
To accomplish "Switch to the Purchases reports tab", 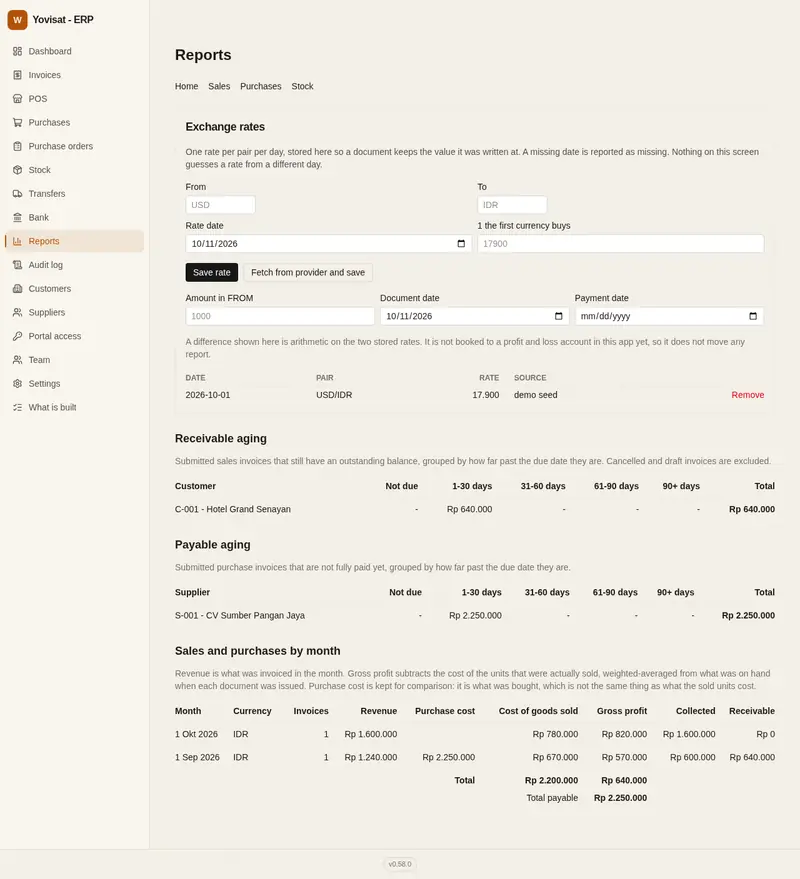I will pyautogui.click(x=261, y=86).
